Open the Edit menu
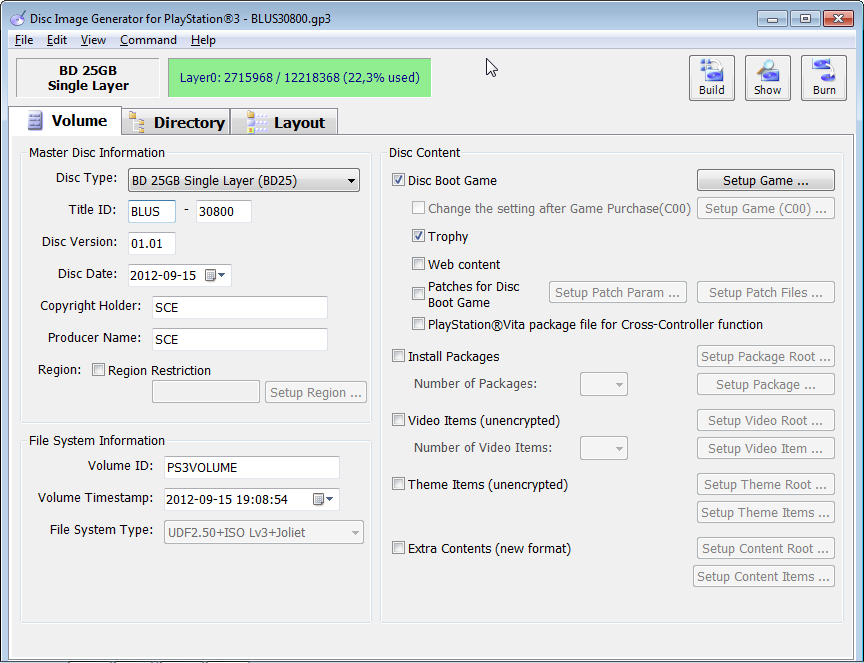This screenshot has height=663, width=864. [x=57, y=40]
